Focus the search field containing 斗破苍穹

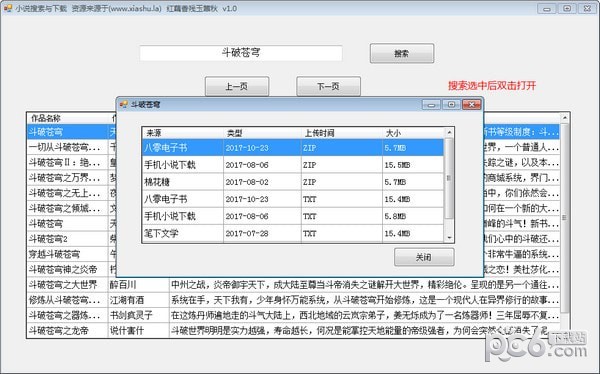[241, 53]
